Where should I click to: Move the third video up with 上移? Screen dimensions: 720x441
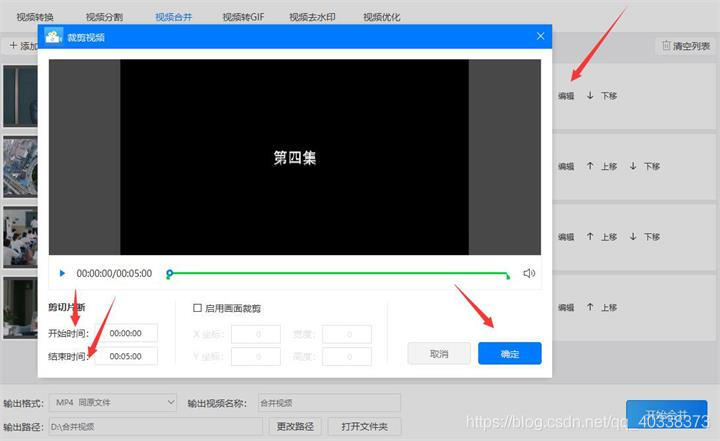coord(602,237)
